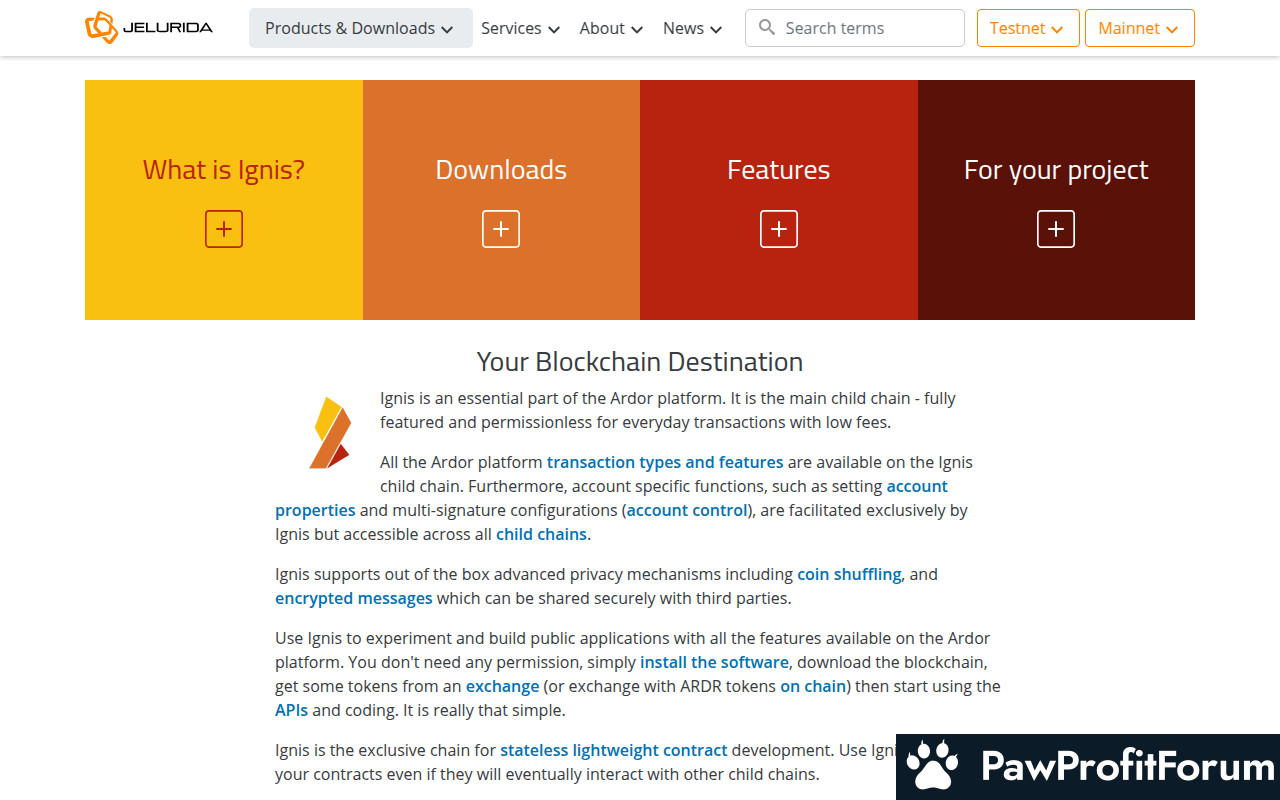Viewport: 1280px width, 800px height.
Task: Click the plus icon under What is Ignis?
Action: [224, 229]
